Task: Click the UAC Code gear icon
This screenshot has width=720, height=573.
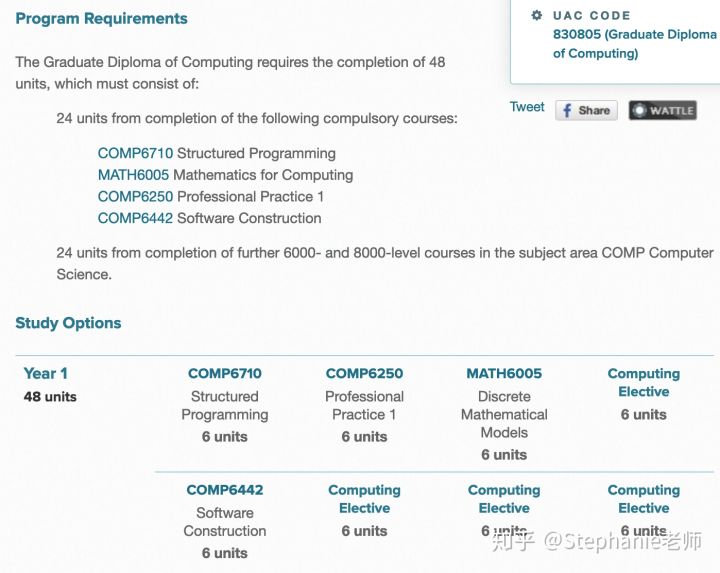Action: pyautogui.click(x=536, y=16)
